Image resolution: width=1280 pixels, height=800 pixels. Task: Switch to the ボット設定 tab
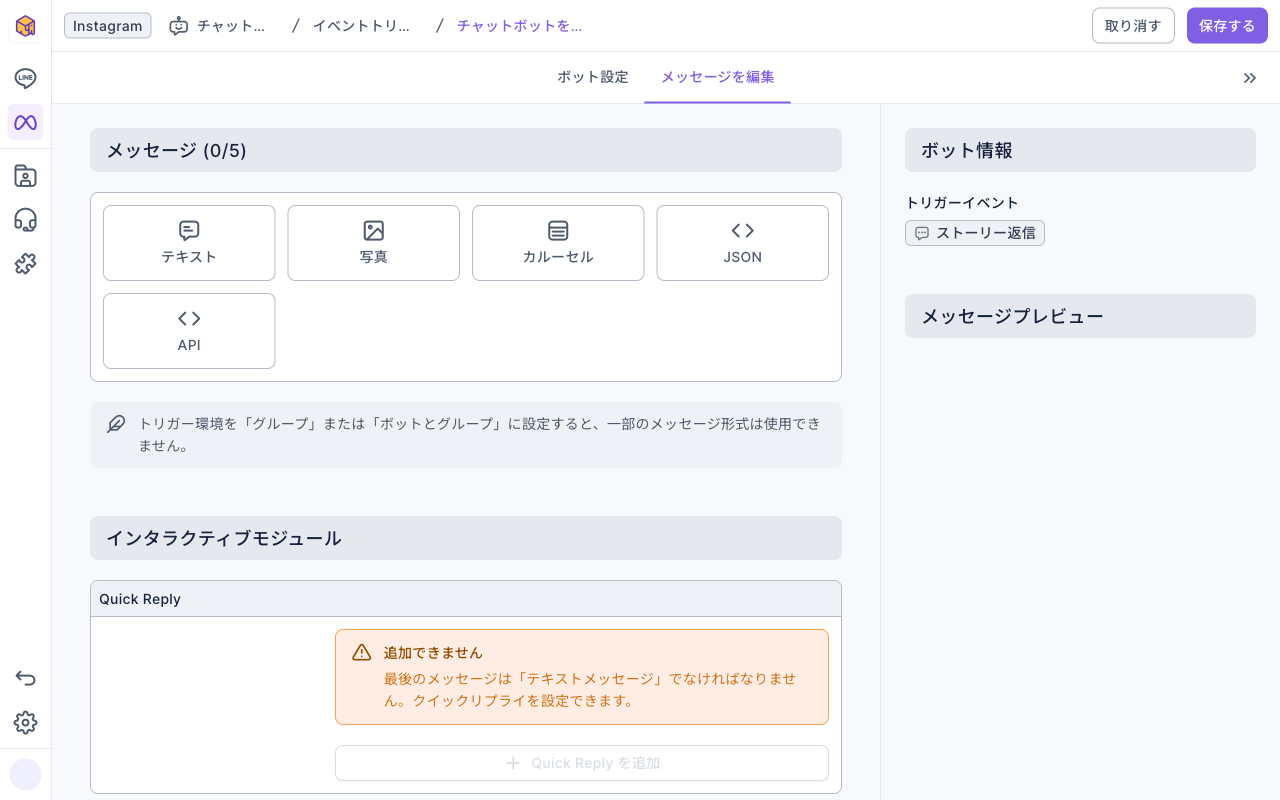coord(593,77)
